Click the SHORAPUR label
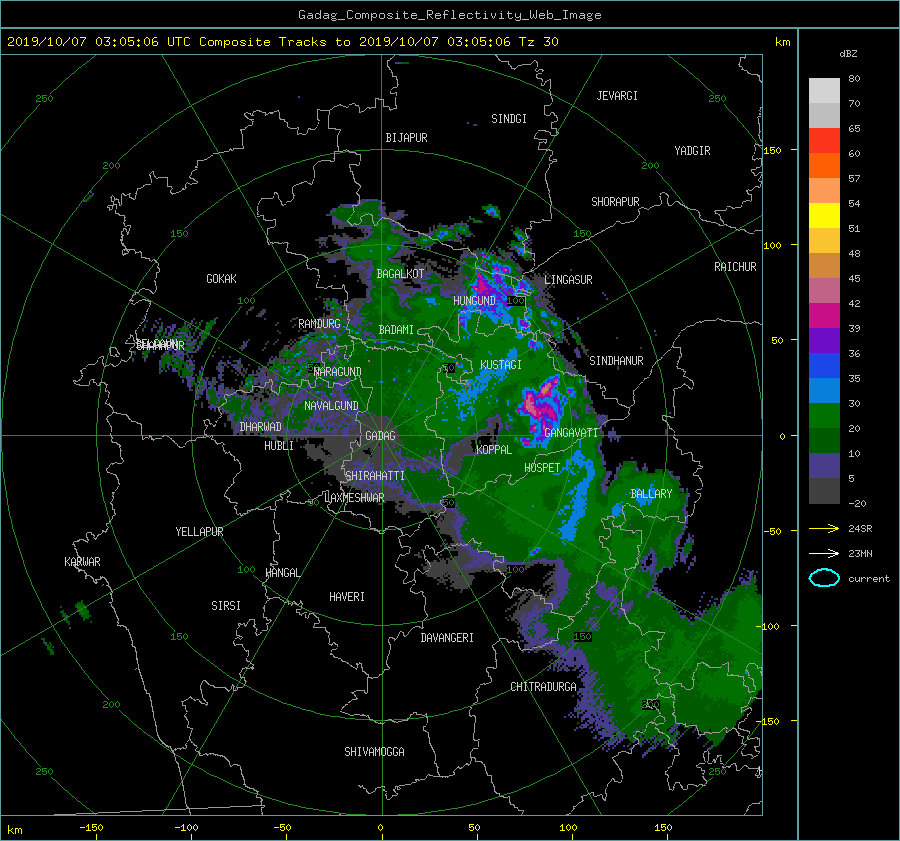Viewport: 900px width, 841px height. [x=615, y=201]
